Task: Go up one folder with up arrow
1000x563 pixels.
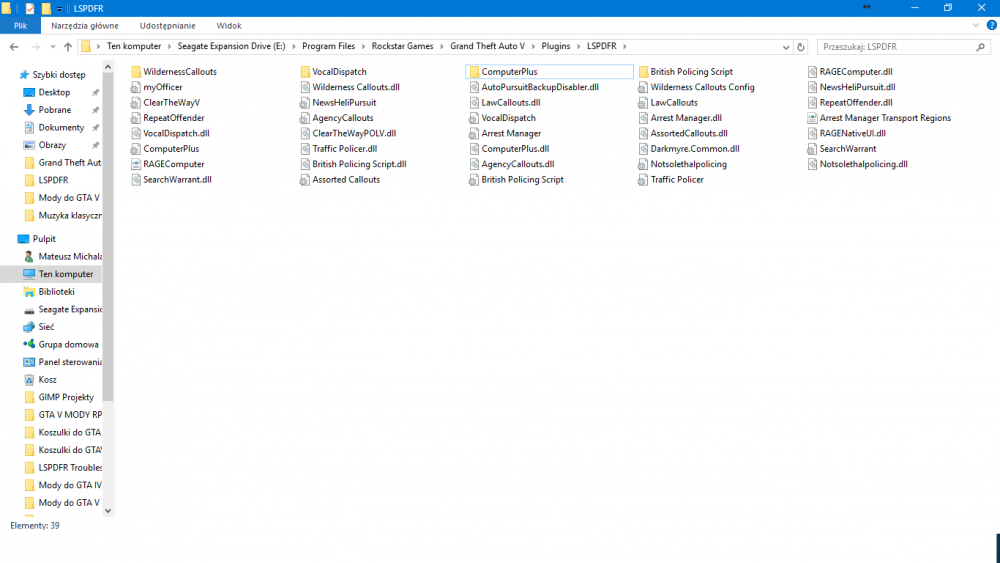Action: point(68,47)
